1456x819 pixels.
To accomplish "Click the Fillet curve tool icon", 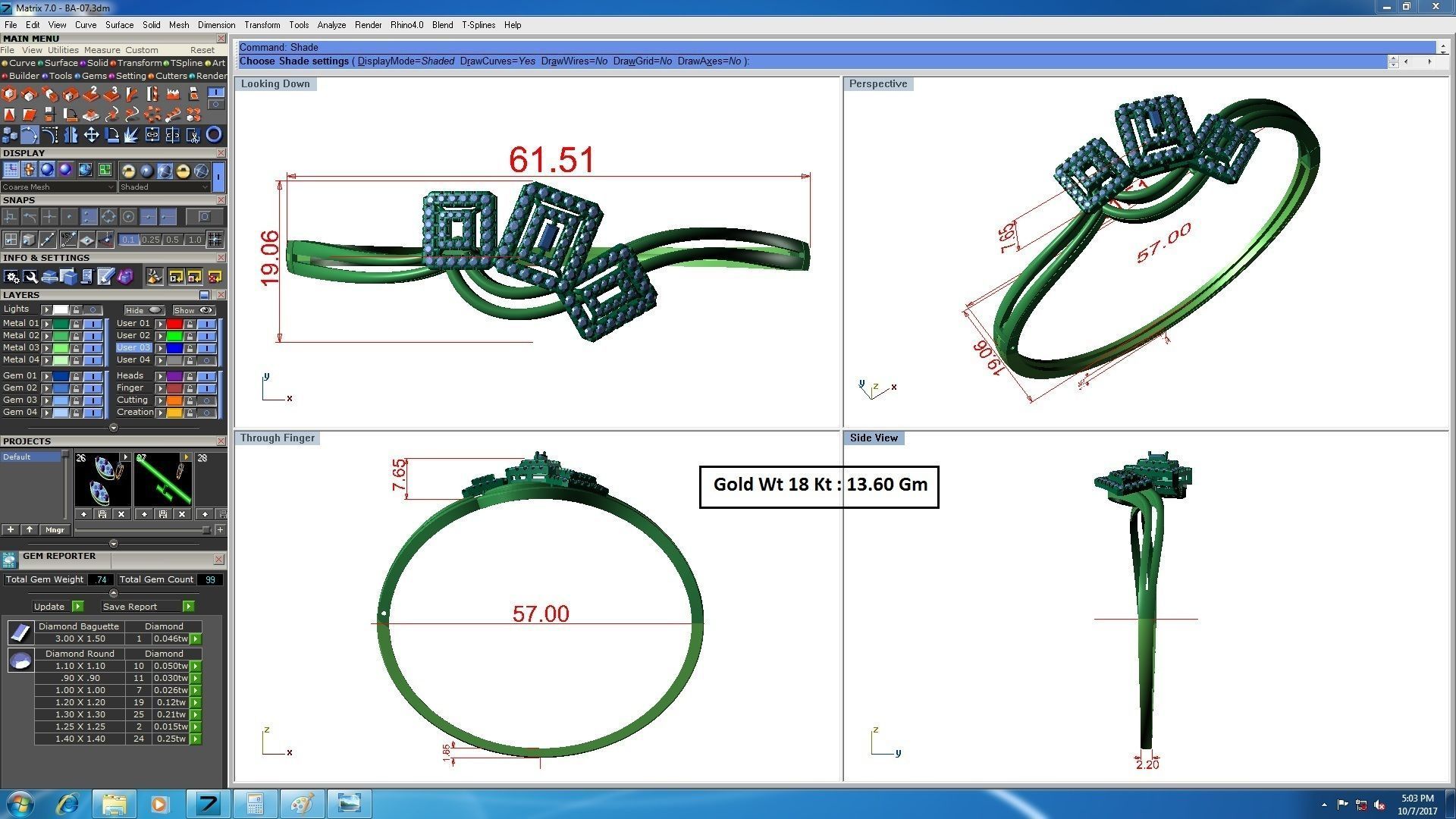I will (x=50, y=134).
